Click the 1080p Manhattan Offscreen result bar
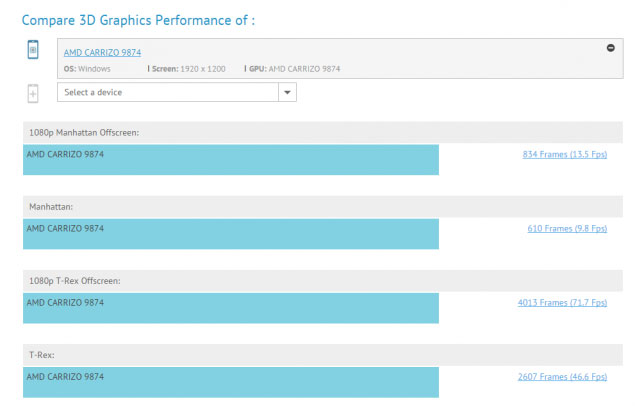The image size is (635, 406). click(x=230, y=161)
